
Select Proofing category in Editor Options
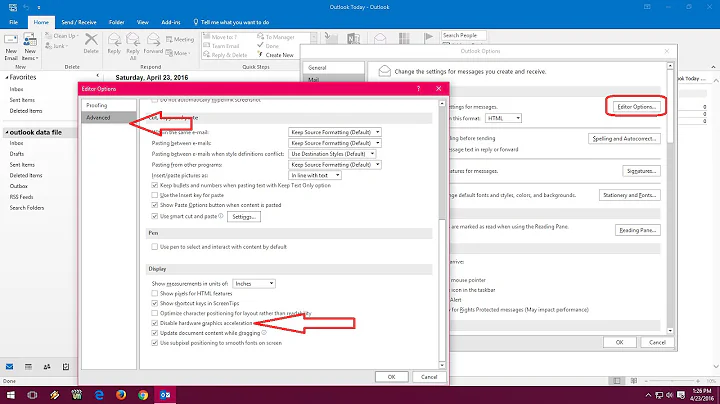tap(109, 105)
